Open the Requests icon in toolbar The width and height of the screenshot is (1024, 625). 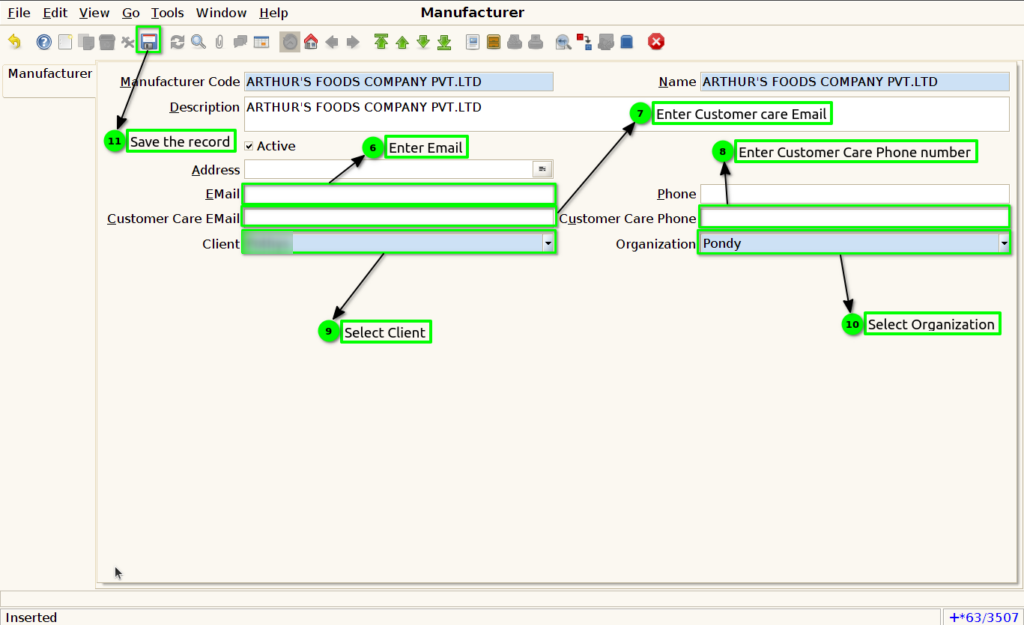click(x=605, y=42)
